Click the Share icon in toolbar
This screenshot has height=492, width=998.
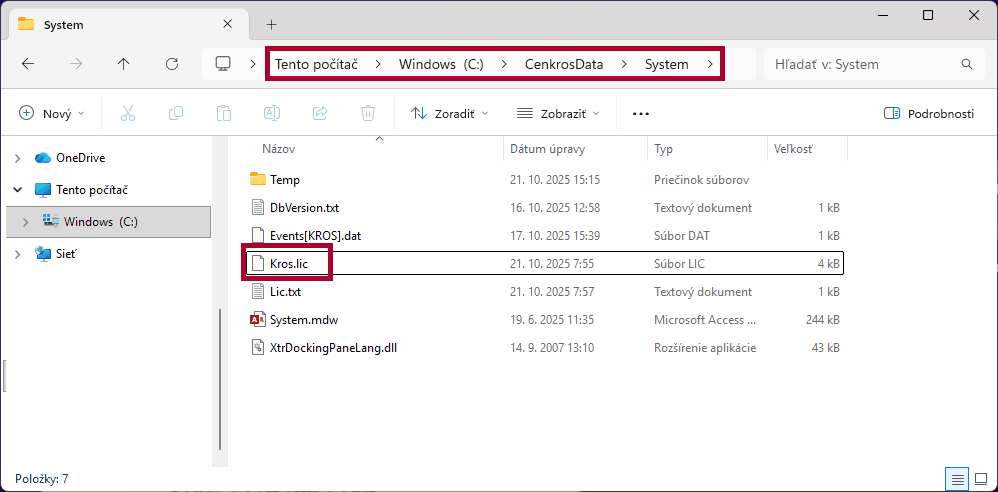tap(320, 113)
